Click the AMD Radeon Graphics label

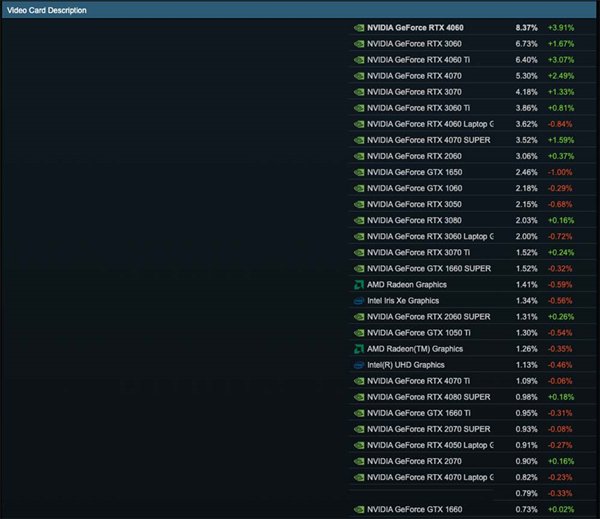click(x=407, y=285)
